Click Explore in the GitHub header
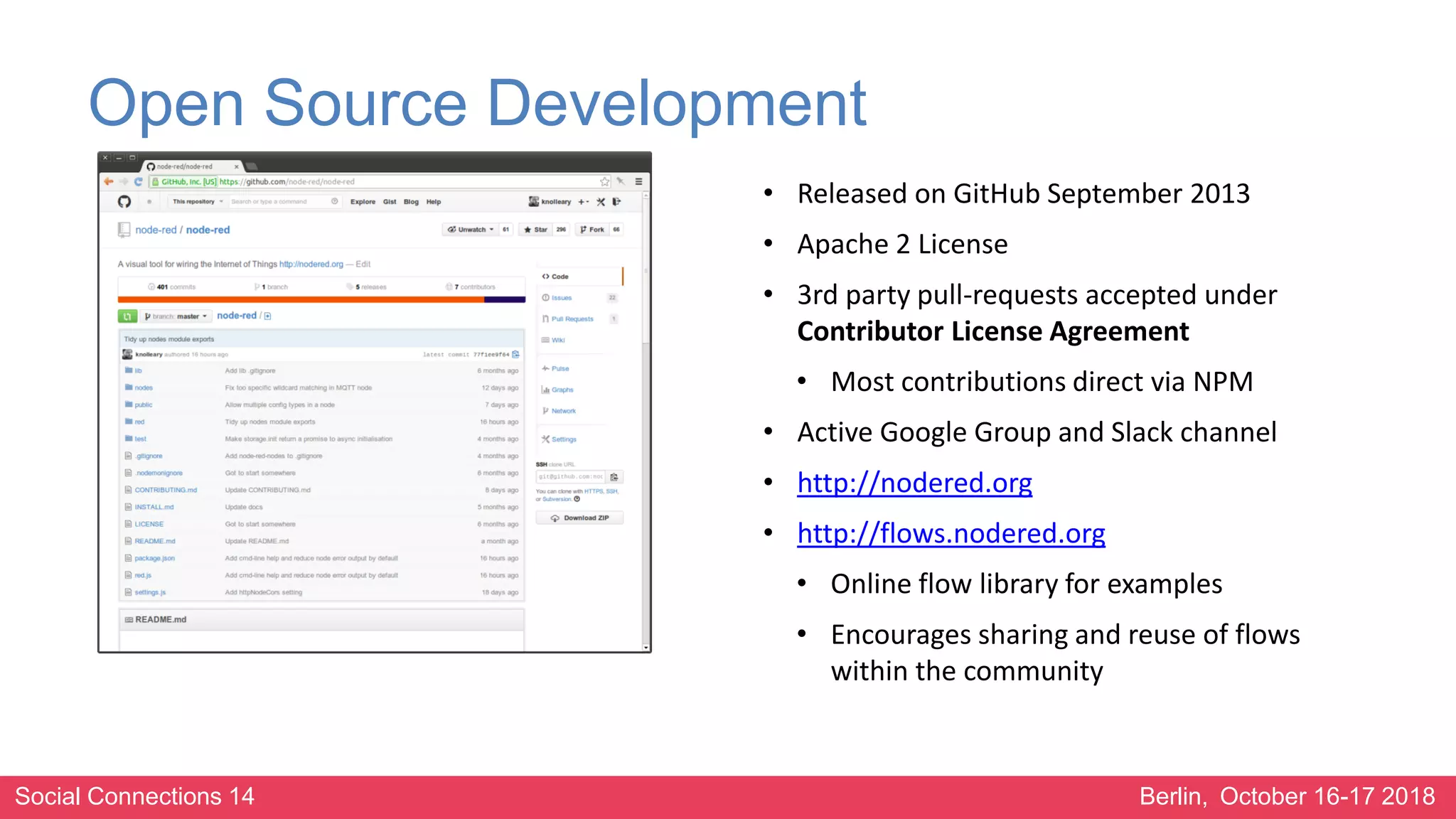The height and width of the screenshot is (819, 1456). [x=363, y=202]
